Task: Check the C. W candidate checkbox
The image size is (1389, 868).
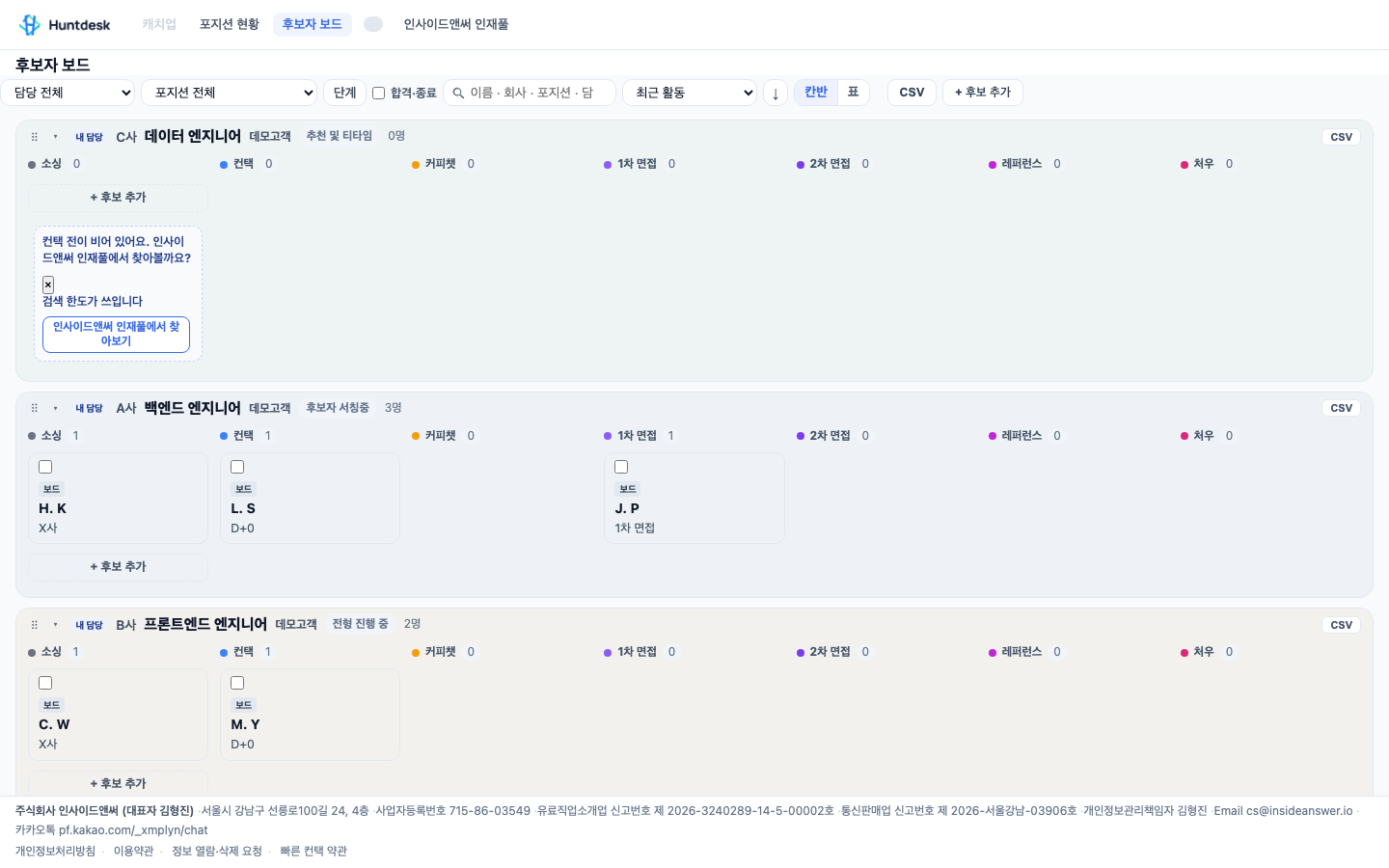Action: coord(45,683)
